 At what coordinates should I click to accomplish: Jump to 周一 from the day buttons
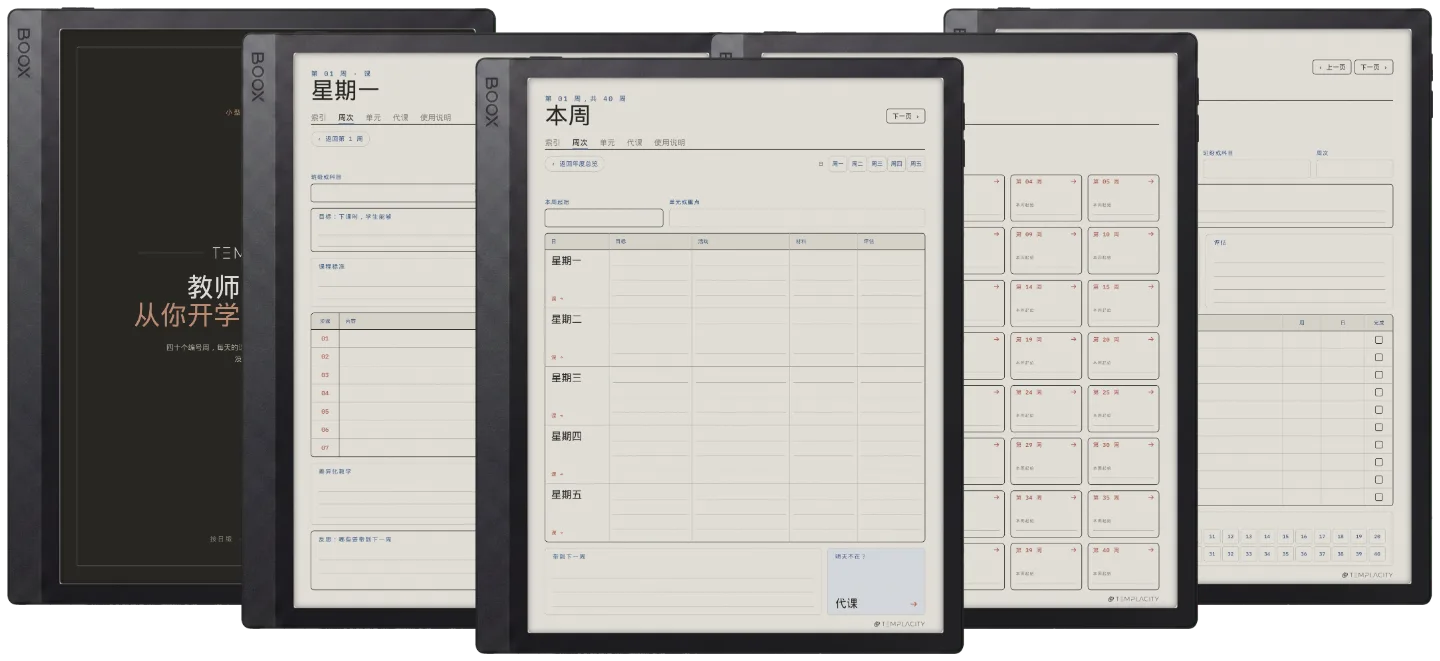pyautogui.click(x=838, y=164)
